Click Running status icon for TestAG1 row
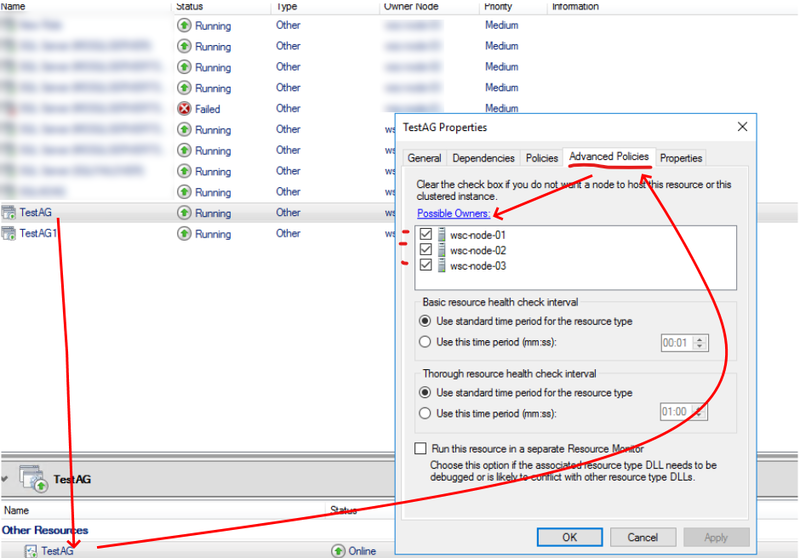This screenshot has height=558, width=800. click(x=184, y=234)
